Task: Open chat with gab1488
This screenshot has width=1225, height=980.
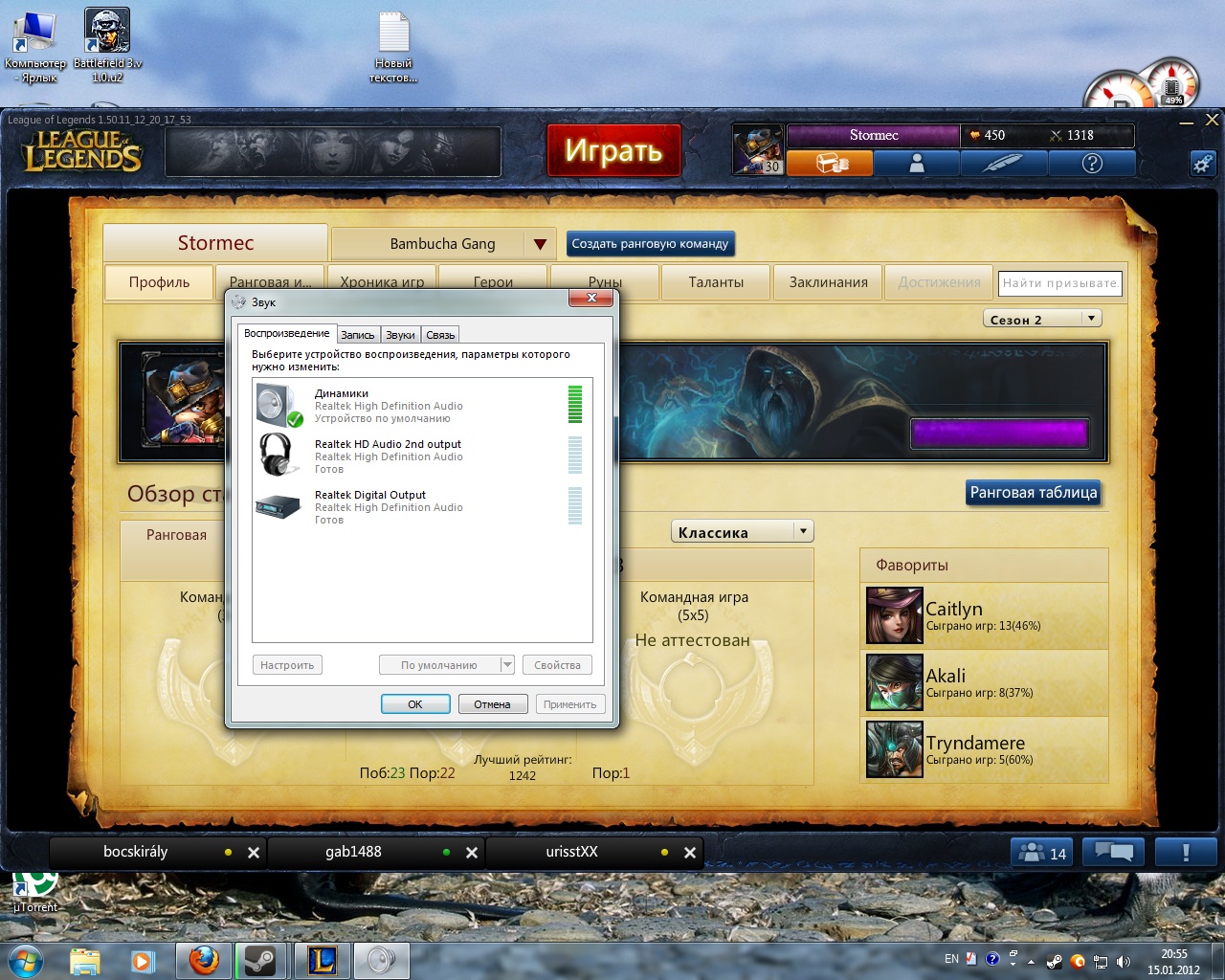Action: tap(353, 852)
